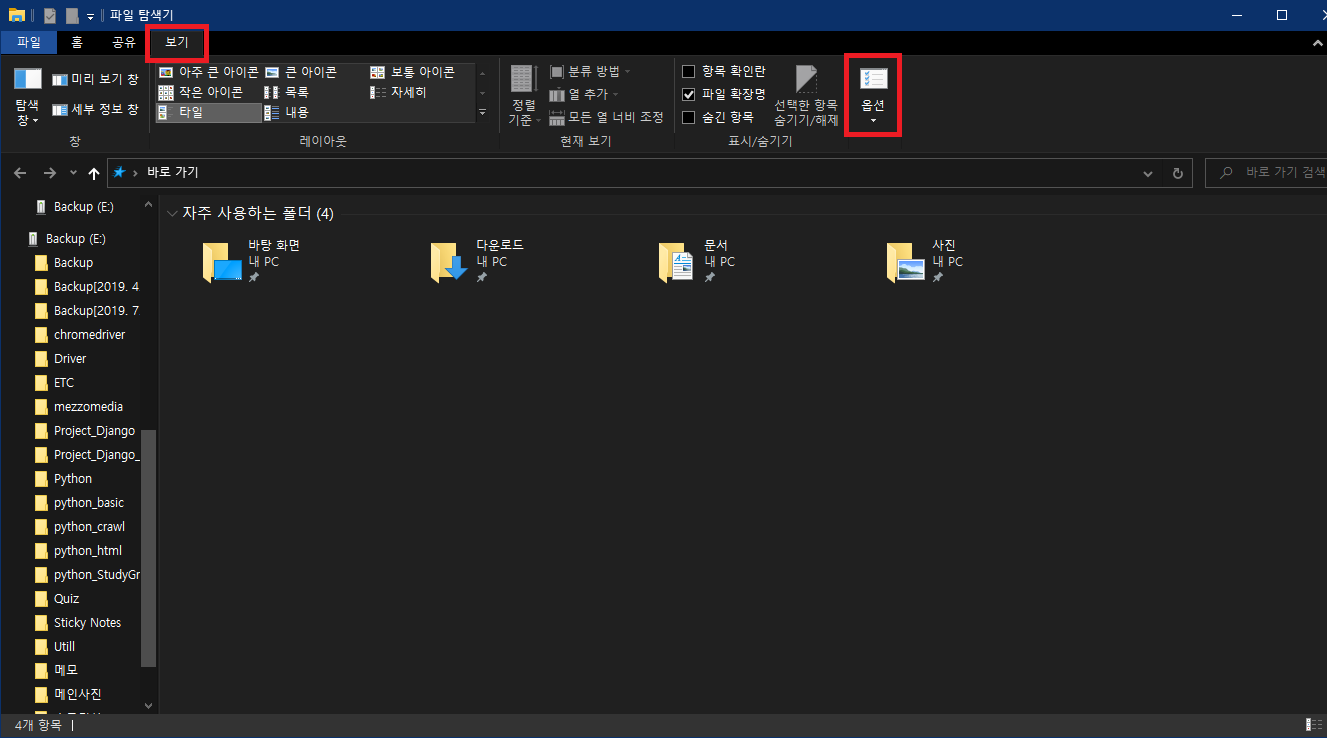Select the 사진 folder

point(925,262)
